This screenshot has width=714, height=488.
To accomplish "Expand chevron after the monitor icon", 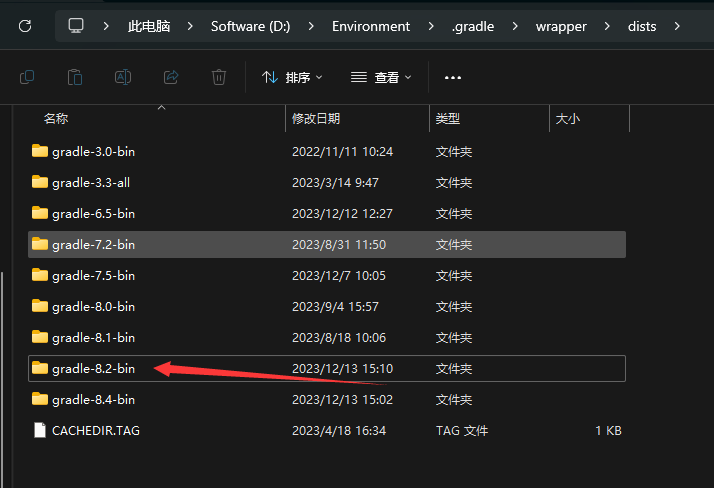I will pyautogui.click(x=106, y=26).
